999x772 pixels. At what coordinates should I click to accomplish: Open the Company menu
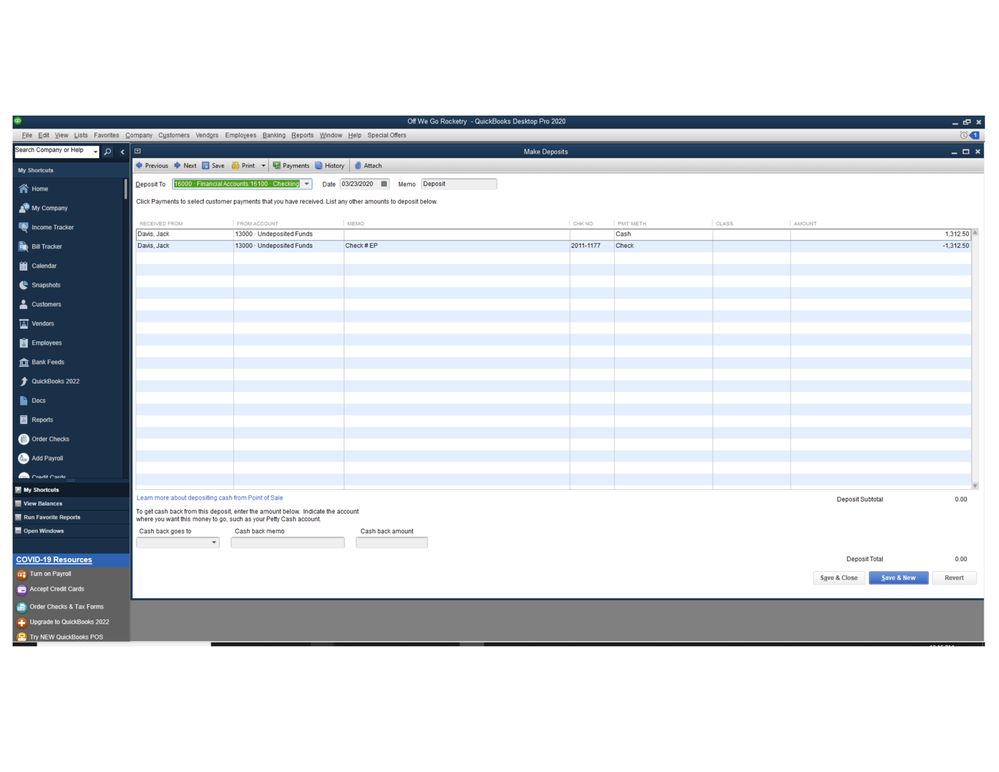click(x=139, y=135)
